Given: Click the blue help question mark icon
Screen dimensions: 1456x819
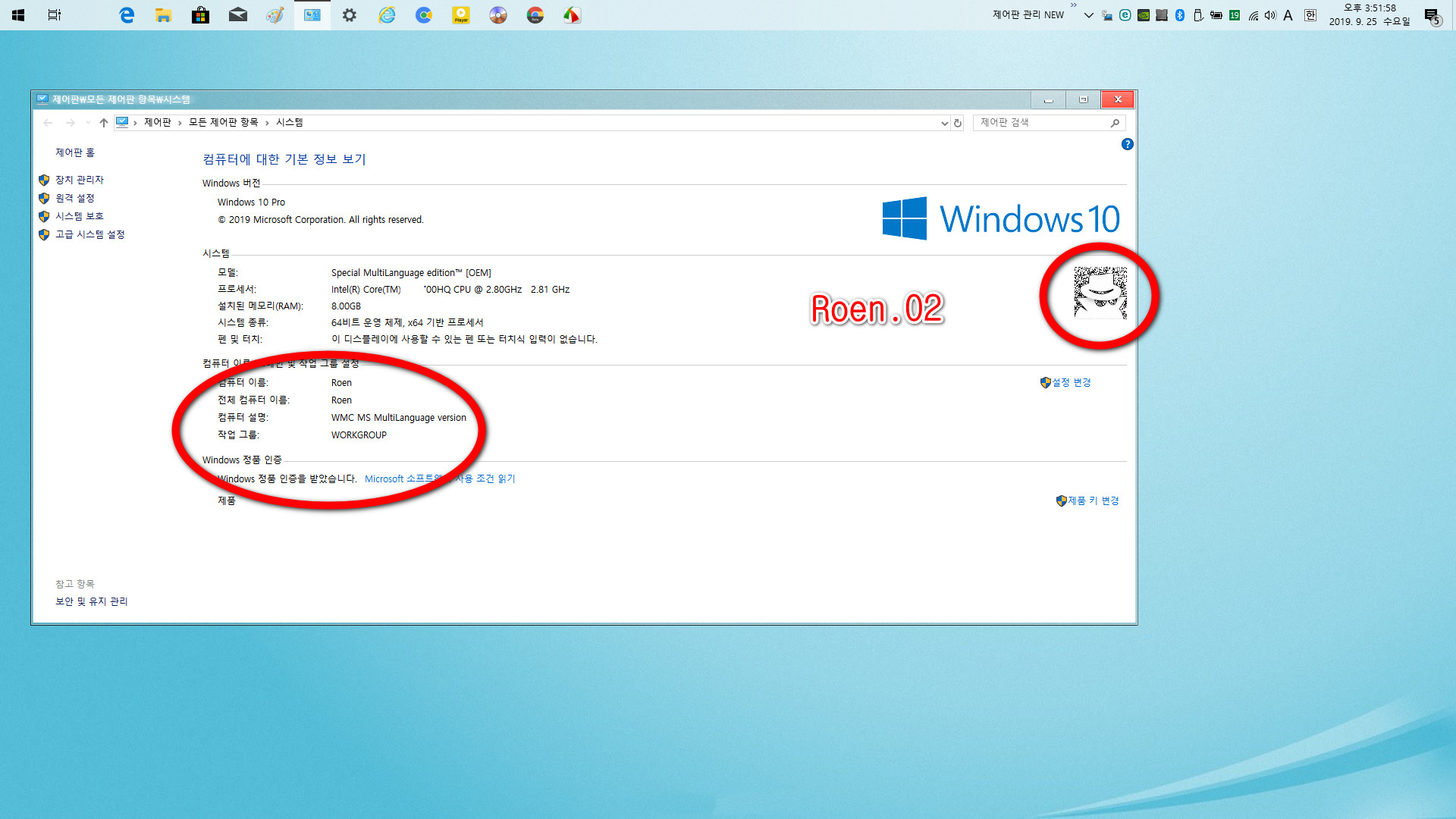Looking at the screenshot, I should pyautogui.click(x=1127, y=144).
